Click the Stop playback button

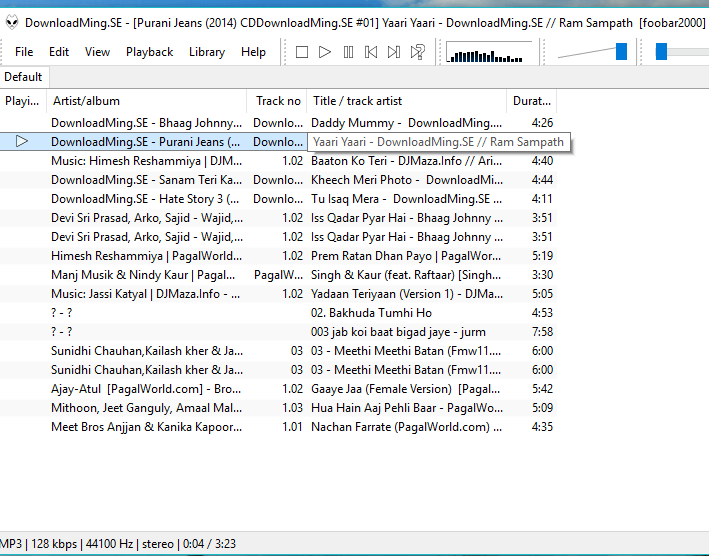click(x=302, y=52)
